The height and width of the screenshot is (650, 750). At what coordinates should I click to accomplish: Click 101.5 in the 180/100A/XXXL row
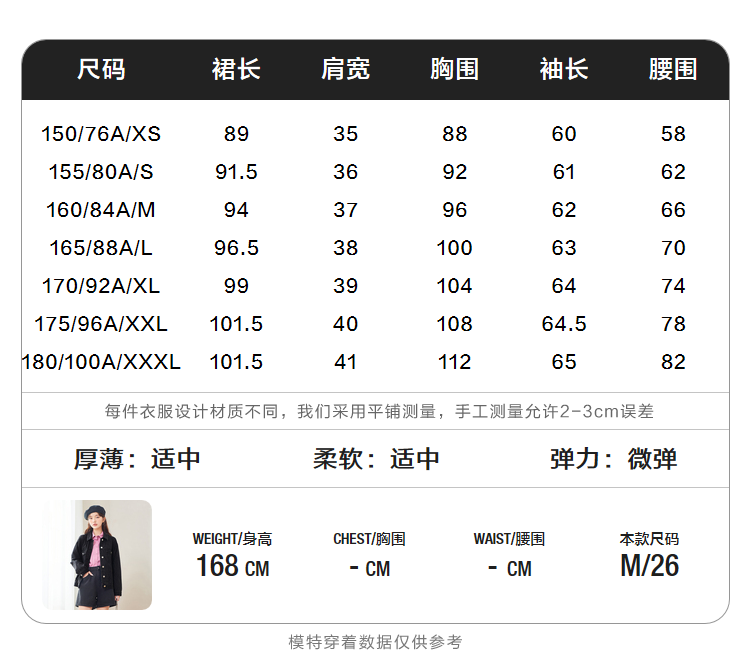coord(236,362)
